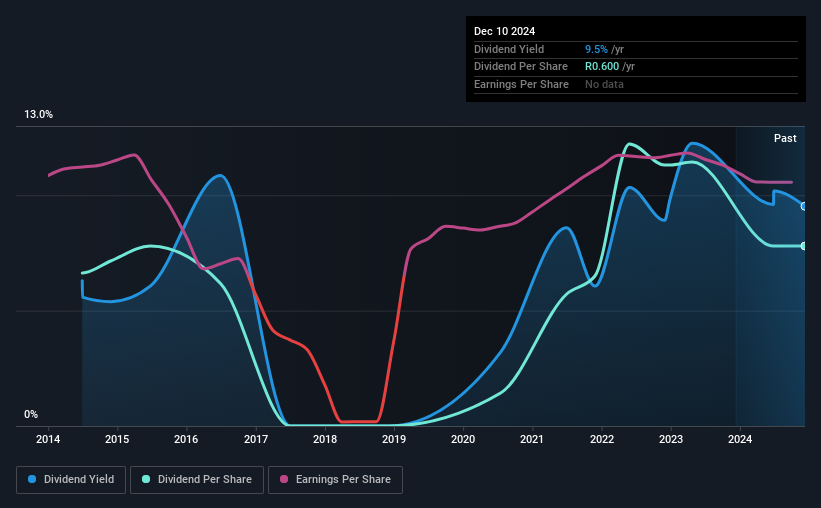
Task: Toggle the Dividend Per Share legend button
Action: (197, 480)
